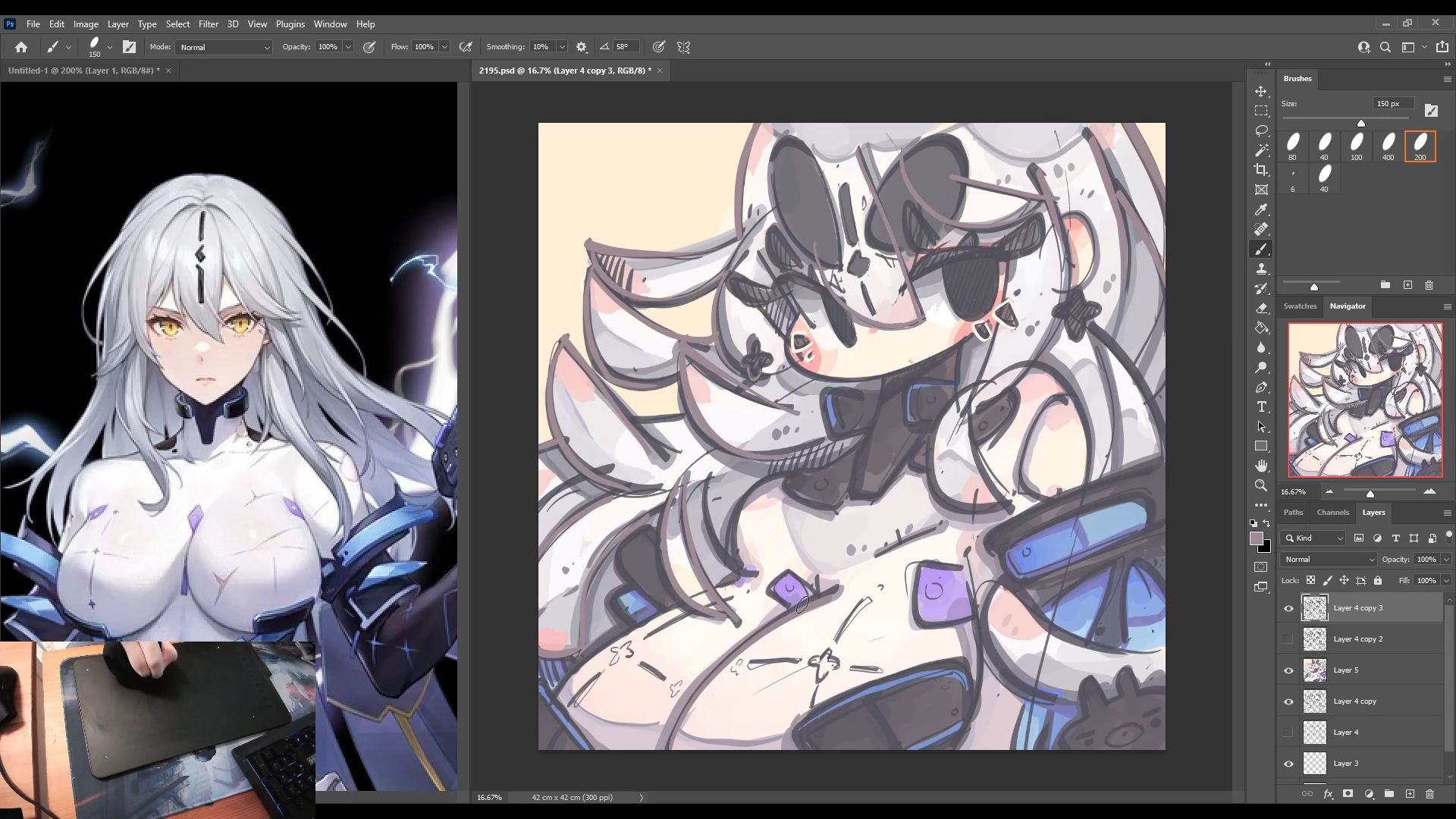The image size is (1456, 819).
Task: Open the layer Kind filter dropdown
Action: coord(1313,538)
